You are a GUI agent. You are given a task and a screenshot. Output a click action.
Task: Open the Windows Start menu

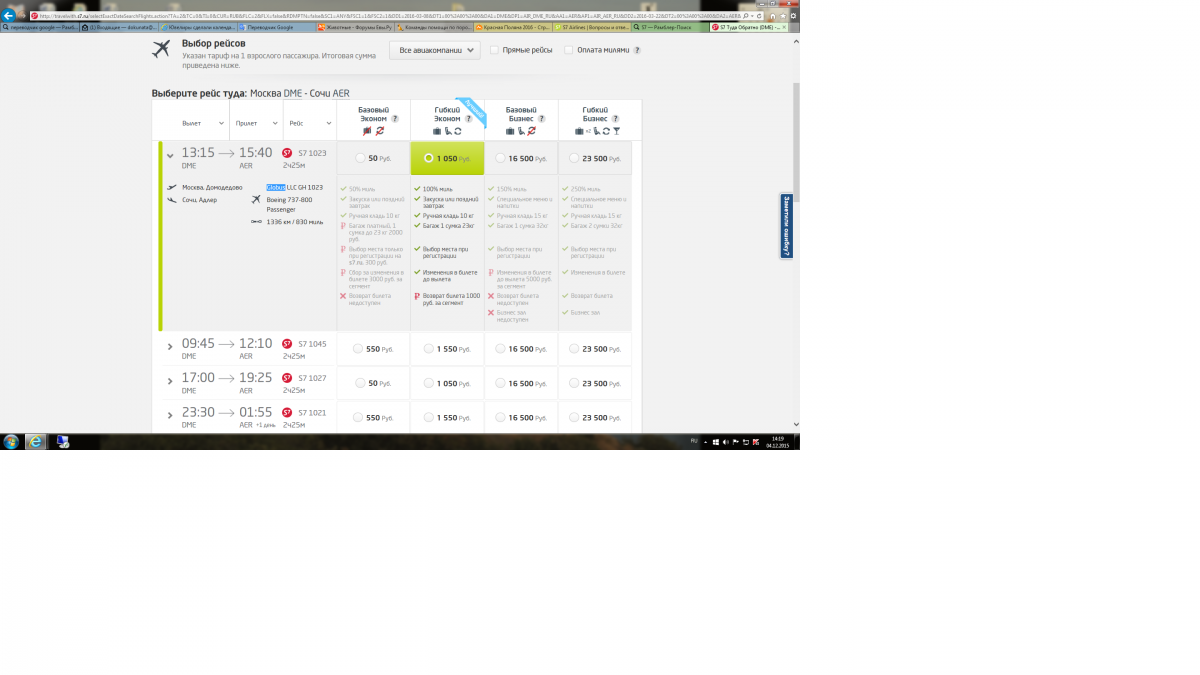11,441
